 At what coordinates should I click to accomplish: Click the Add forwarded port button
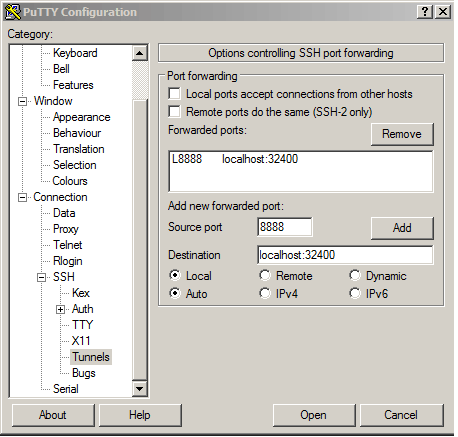[402, 228]
